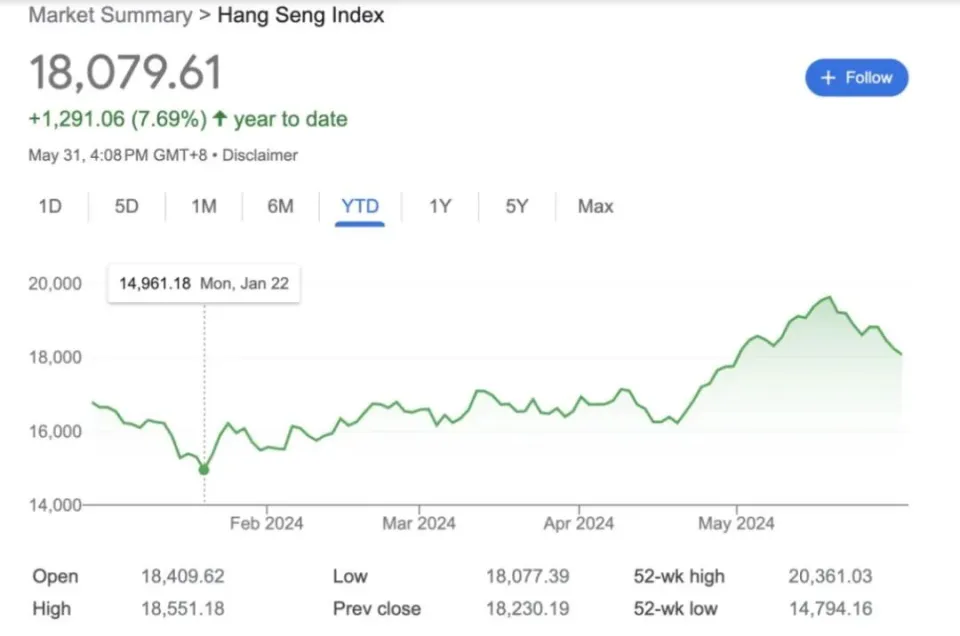Show the 1M chart range
The image size is (960, 636).
click(204, 206)
